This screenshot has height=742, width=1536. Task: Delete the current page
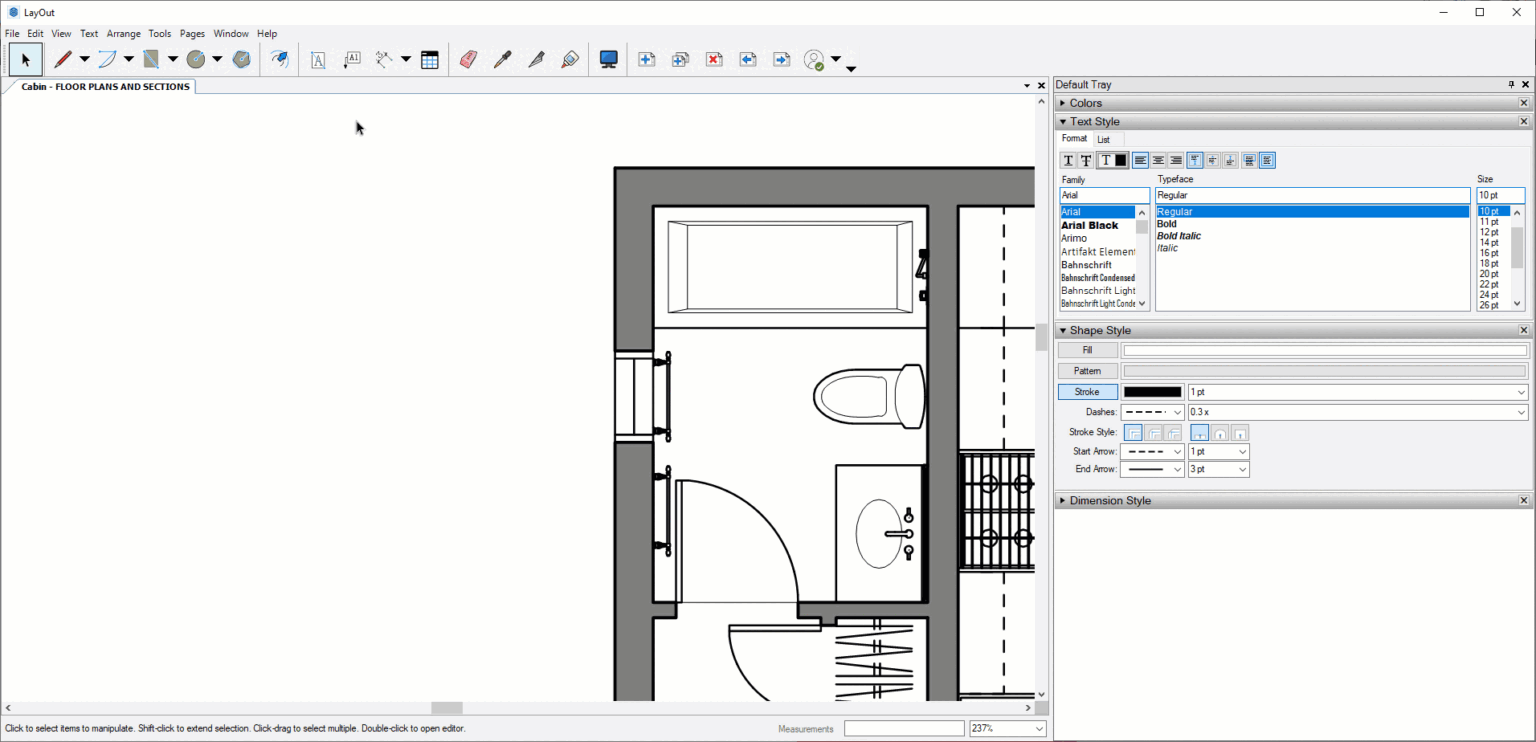[714, 59]
